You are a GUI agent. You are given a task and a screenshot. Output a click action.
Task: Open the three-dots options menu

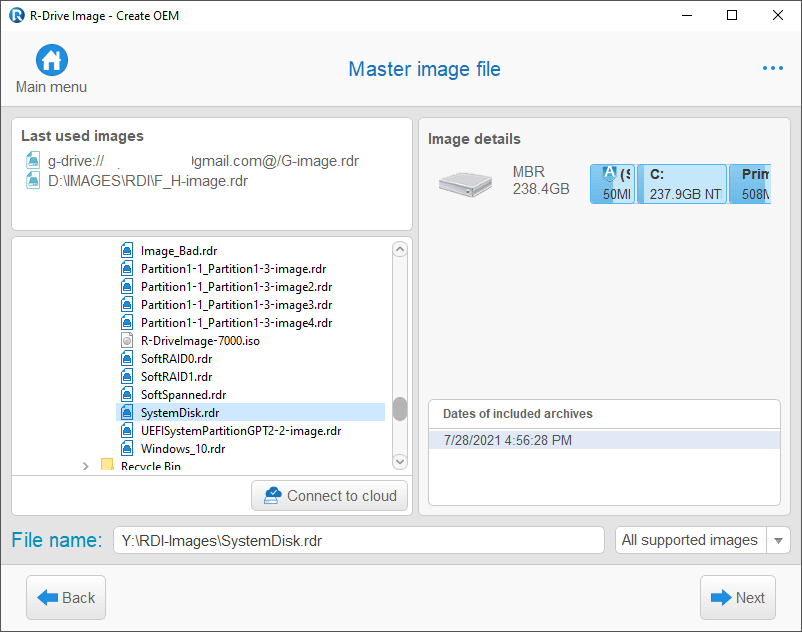[772, 68]
